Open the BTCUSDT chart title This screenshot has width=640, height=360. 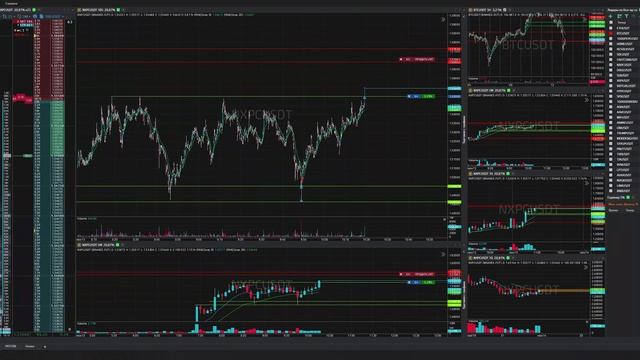(487, 10)
